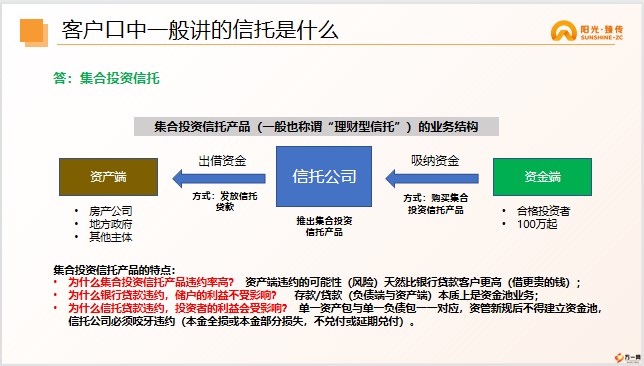Click red question 为什么信托贷款违约，投资者的利益会受影响
Viewport: 644px width, 366px height.
point(177,308)
